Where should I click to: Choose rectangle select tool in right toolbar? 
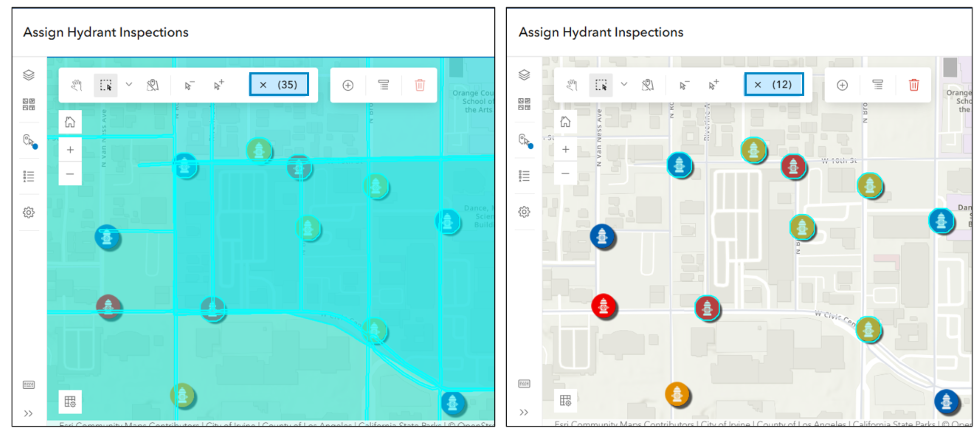pyautogui.click(x=601, y=85)
